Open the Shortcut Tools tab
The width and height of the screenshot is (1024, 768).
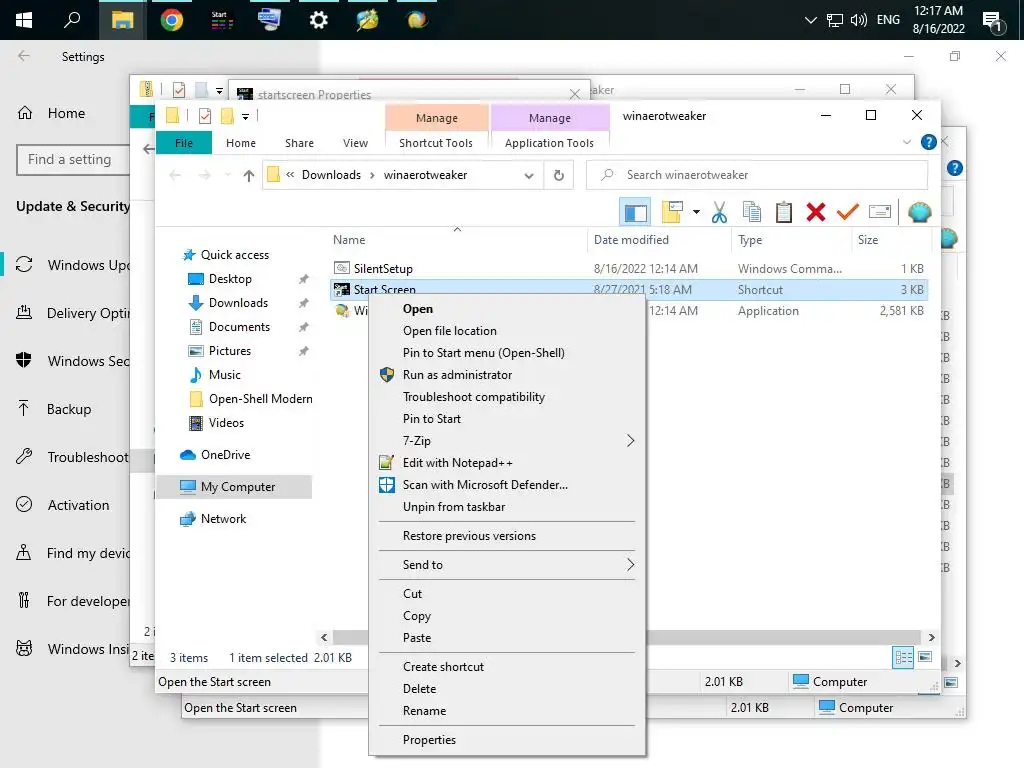click(x=436, y=143)
